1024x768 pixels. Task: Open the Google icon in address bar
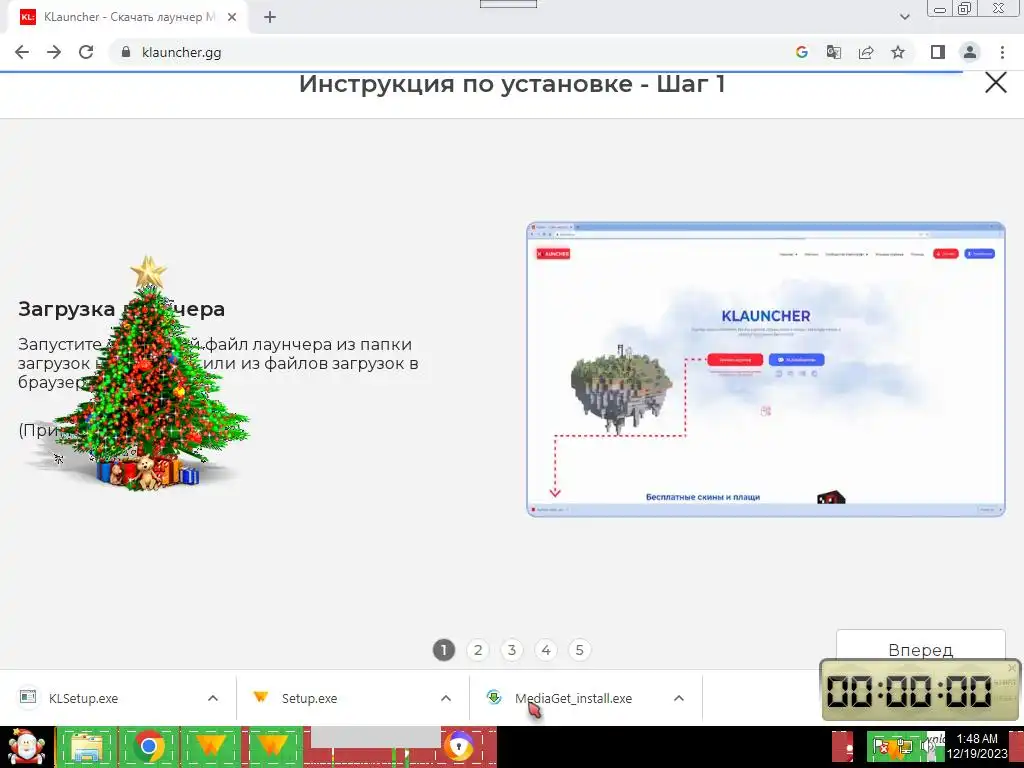pyautogui.click(x=802, y=52)
